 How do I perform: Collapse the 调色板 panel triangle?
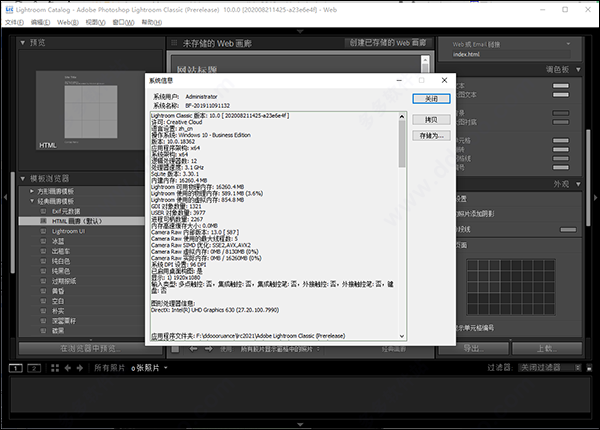pos(578,70)
